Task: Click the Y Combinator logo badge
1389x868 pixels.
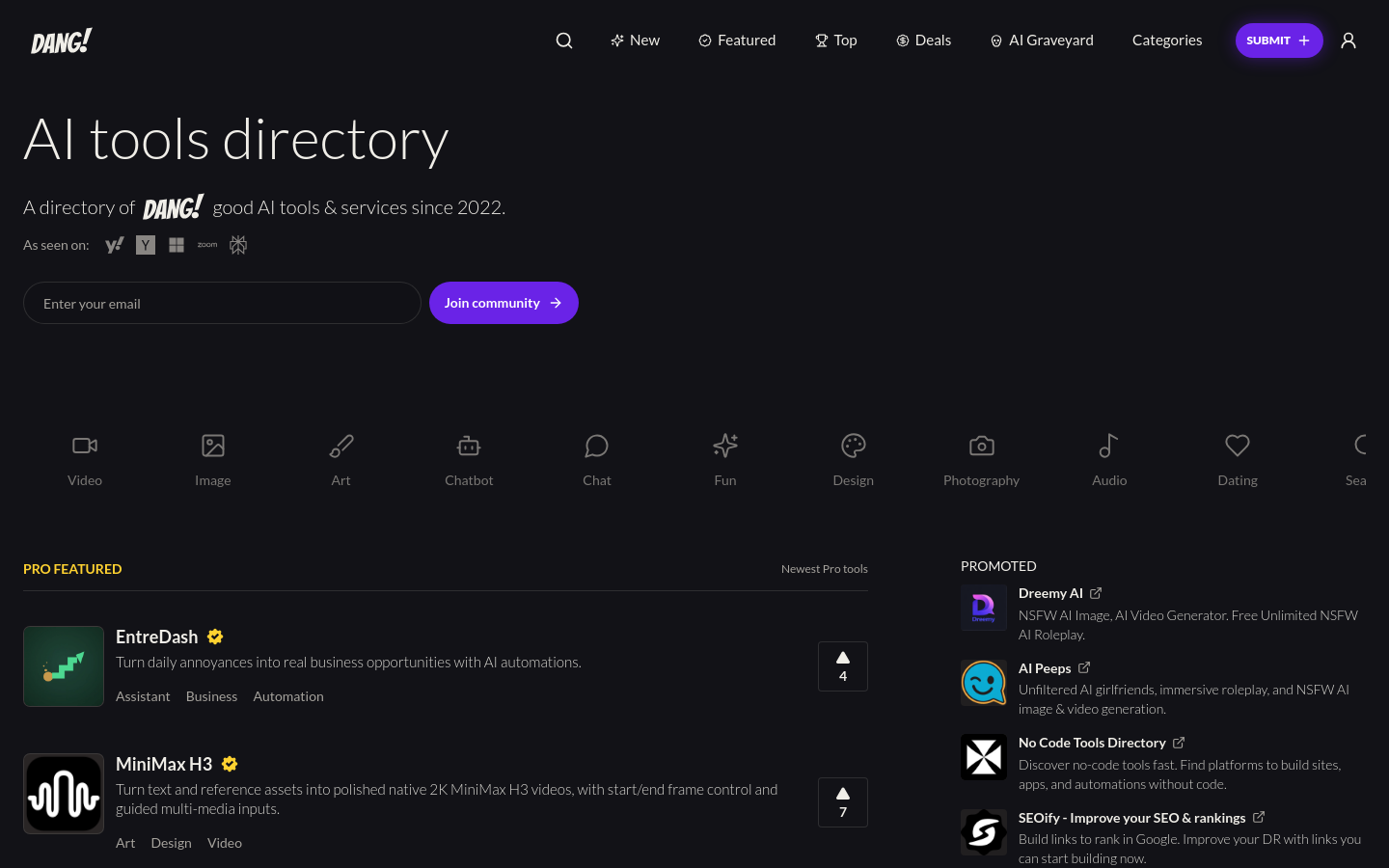Action: (146, 245)
